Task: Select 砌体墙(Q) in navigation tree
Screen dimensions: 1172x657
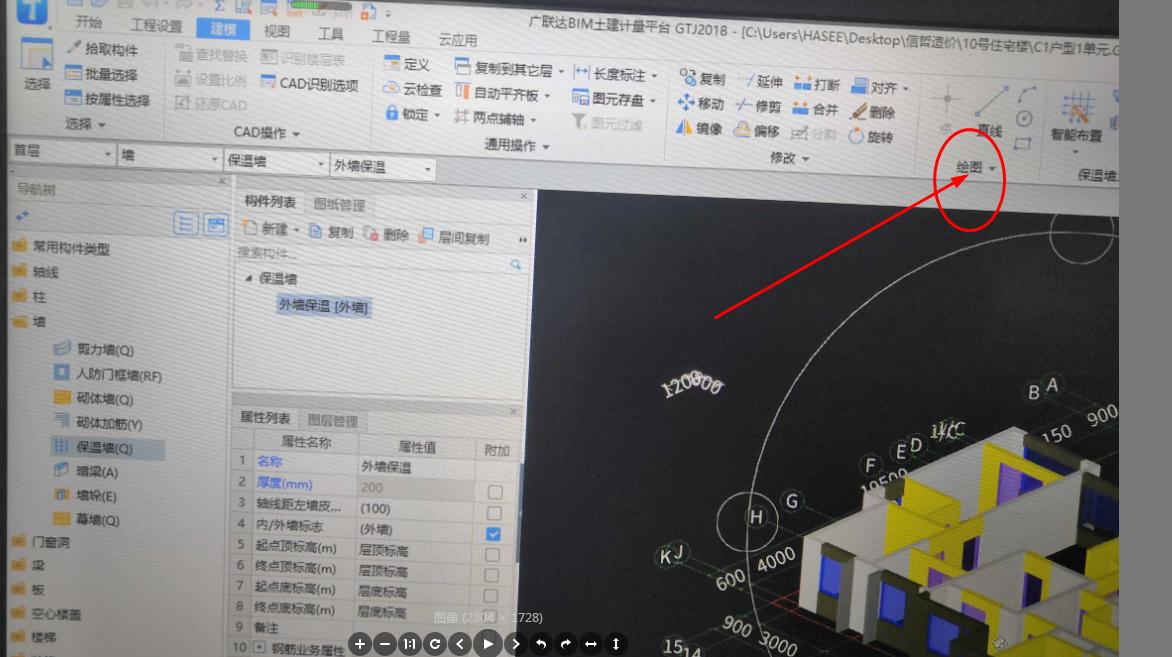Action: (x=93, y=398)
